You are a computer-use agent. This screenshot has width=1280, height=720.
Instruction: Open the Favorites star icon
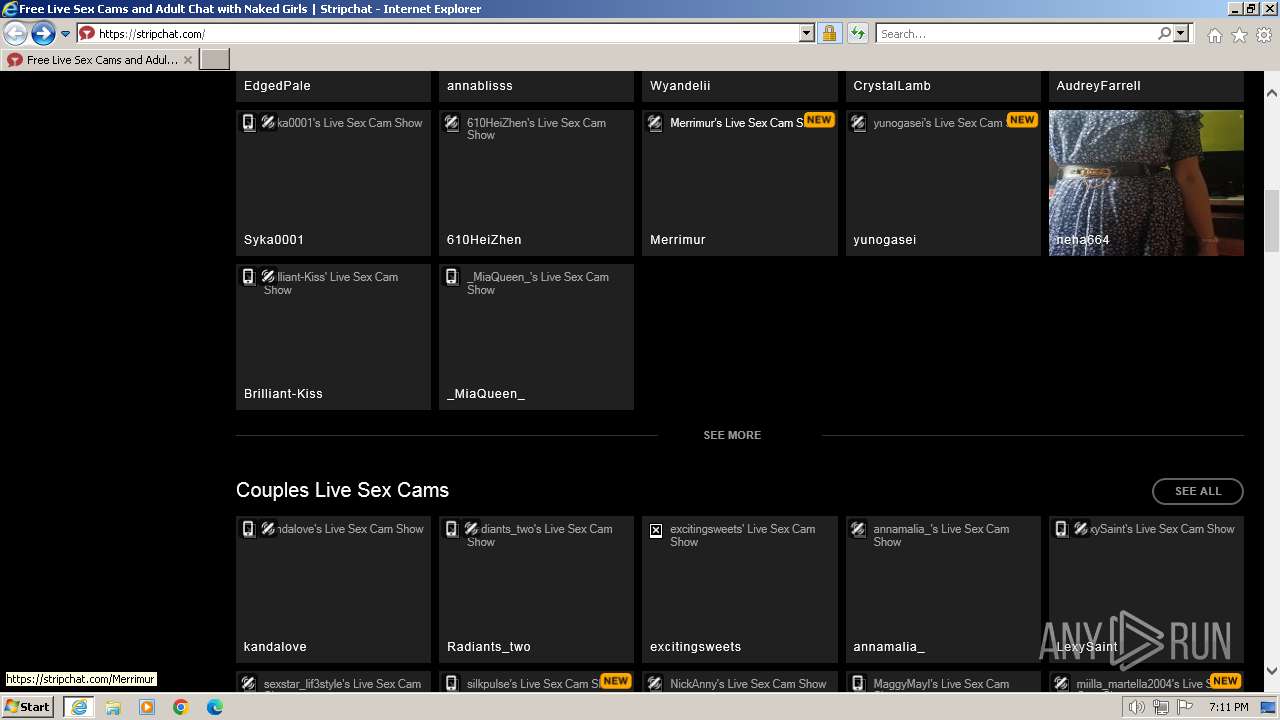(x=1239, y=35)
